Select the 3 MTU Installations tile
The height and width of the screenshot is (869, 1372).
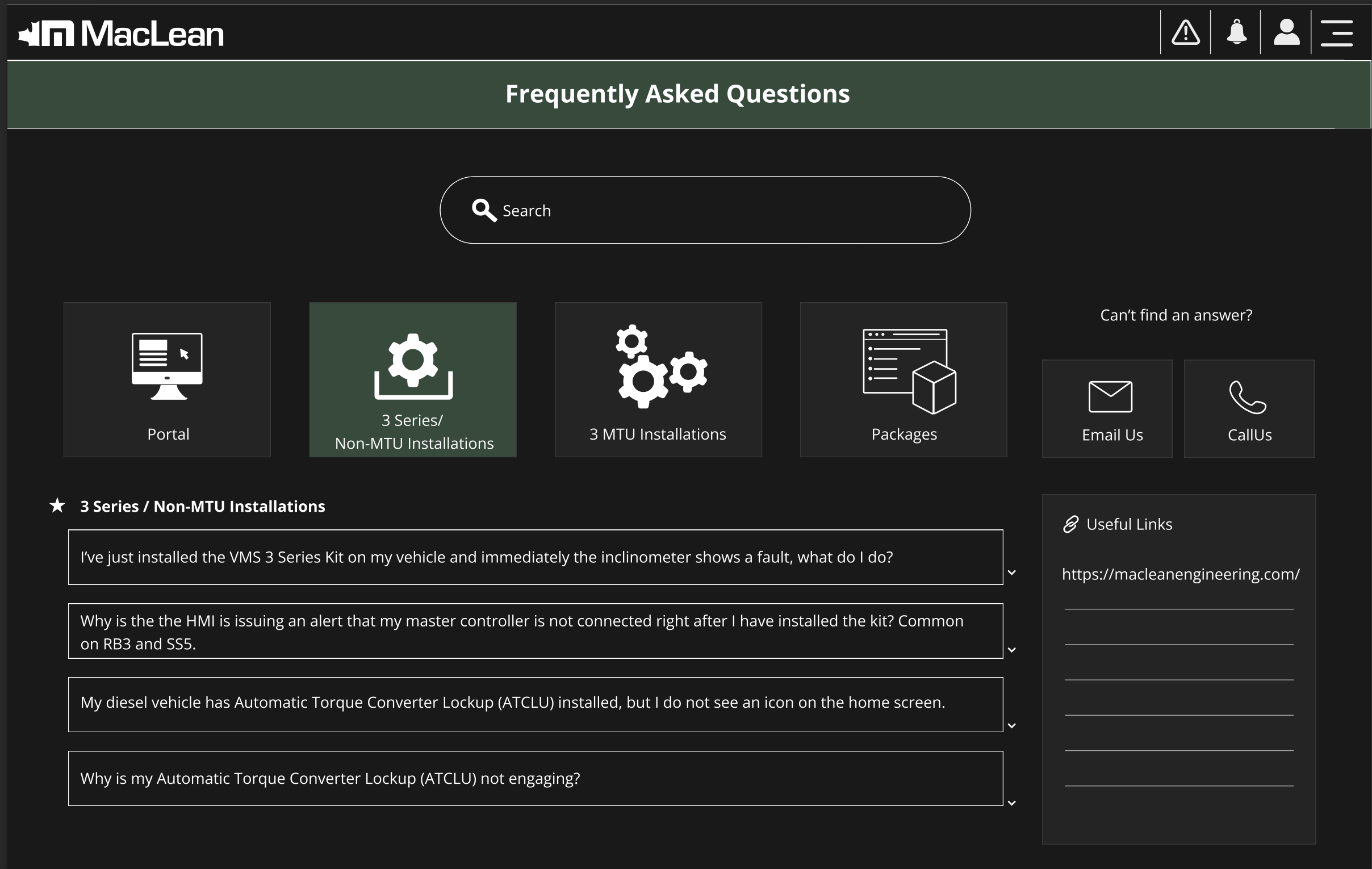tap(658, 379)
